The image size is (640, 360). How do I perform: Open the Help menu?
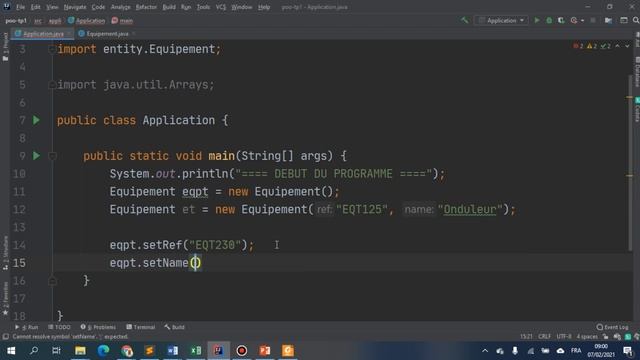pyautogui.click(x=264, y=7)
